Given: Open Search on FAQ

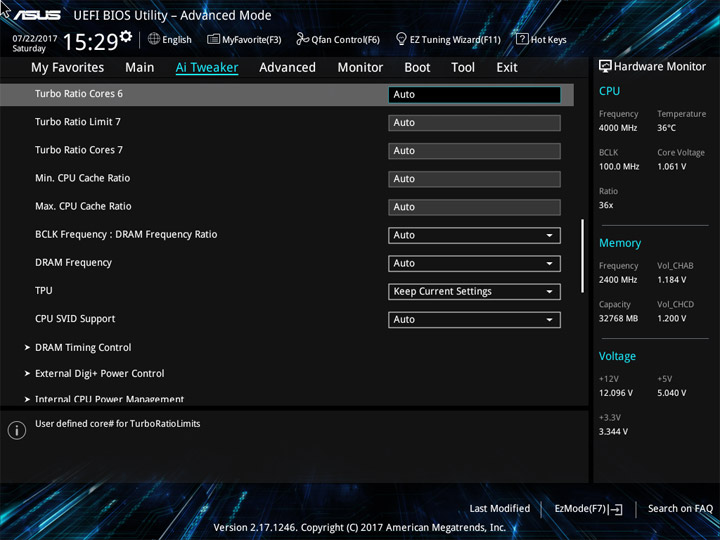Looking at the screenshot, I should pyautogui.click(x=680, y=509).
